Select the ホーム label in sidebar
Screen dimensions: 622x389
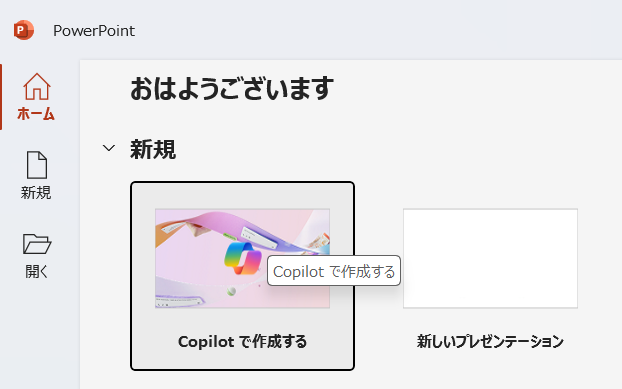[x=36, y=114]
